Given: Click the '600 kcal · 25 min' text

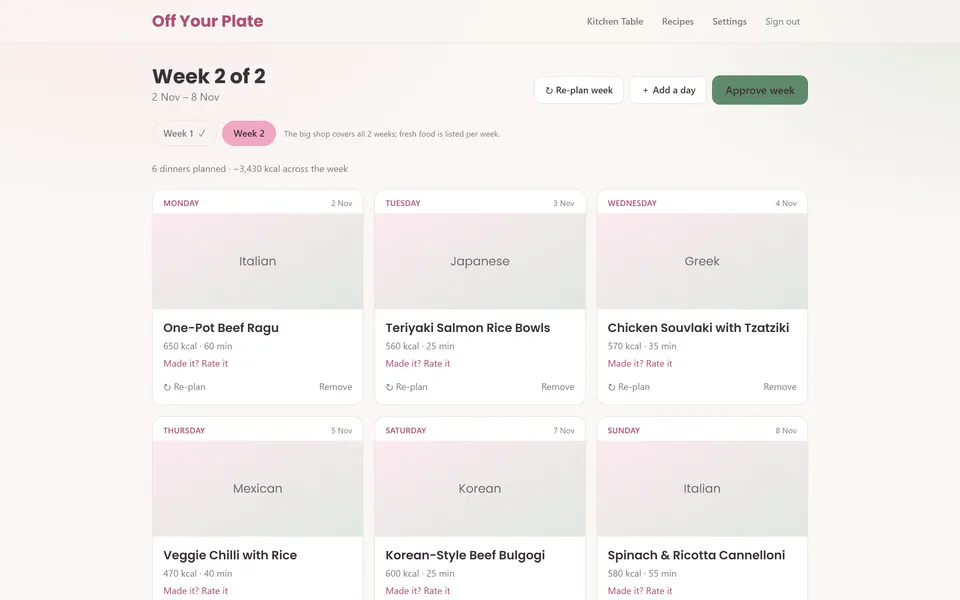Looking at the screenshot, I should [x=420, y=574].
